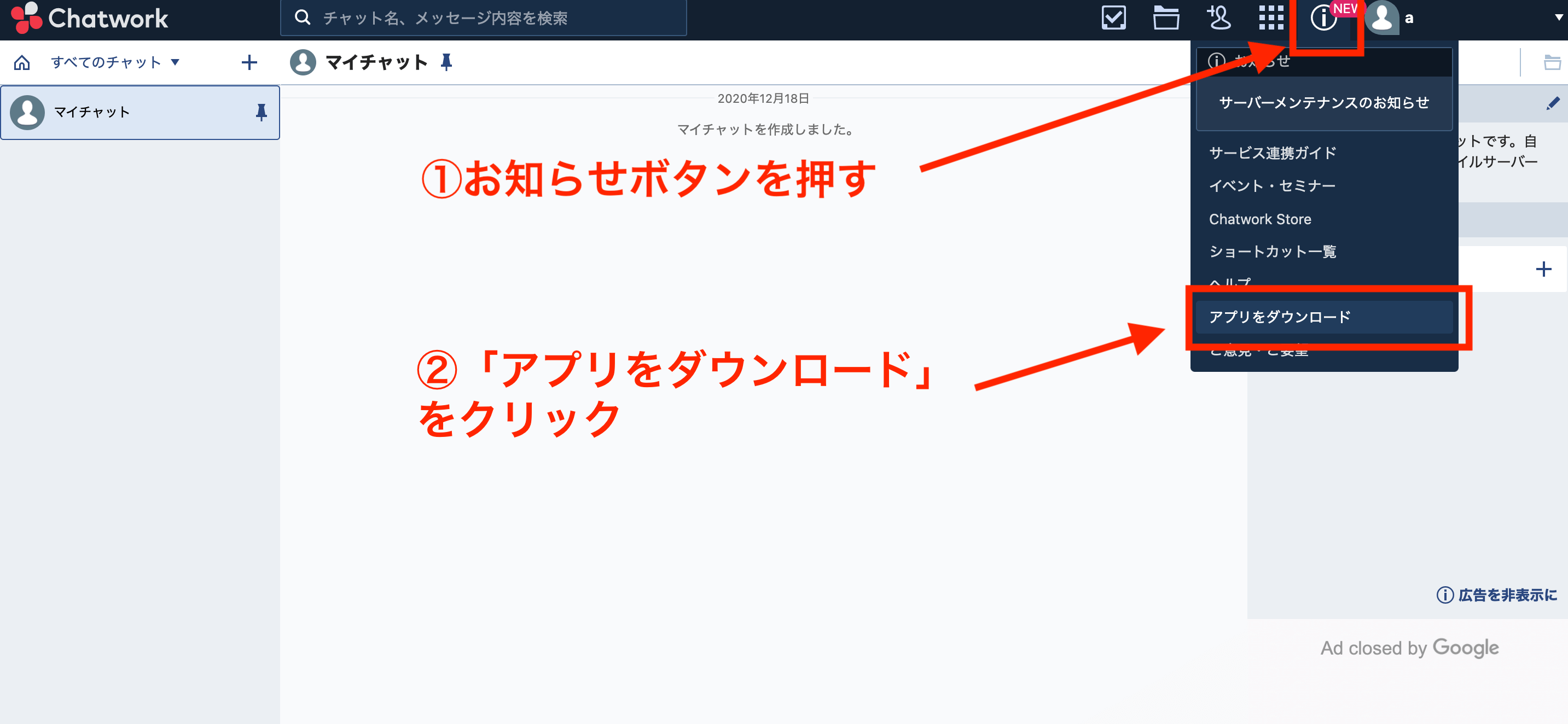Click the 広告を非表示に link
1568x724 pixels.
pyautogui.click(x=1497, y=594)
